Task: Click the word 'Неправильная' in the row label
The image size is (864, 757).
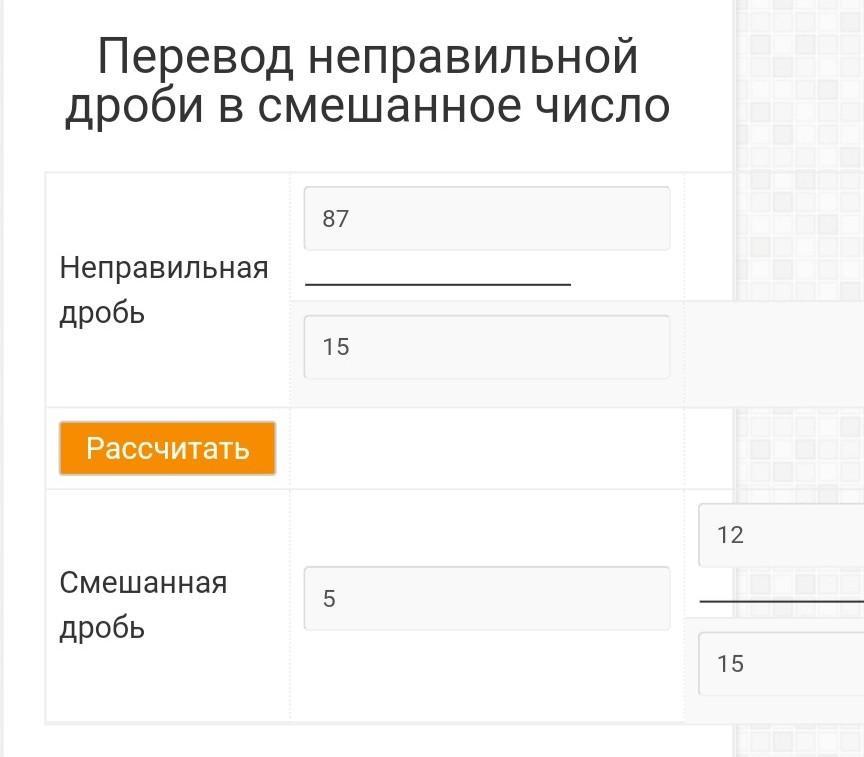Action: pos(164,268)
